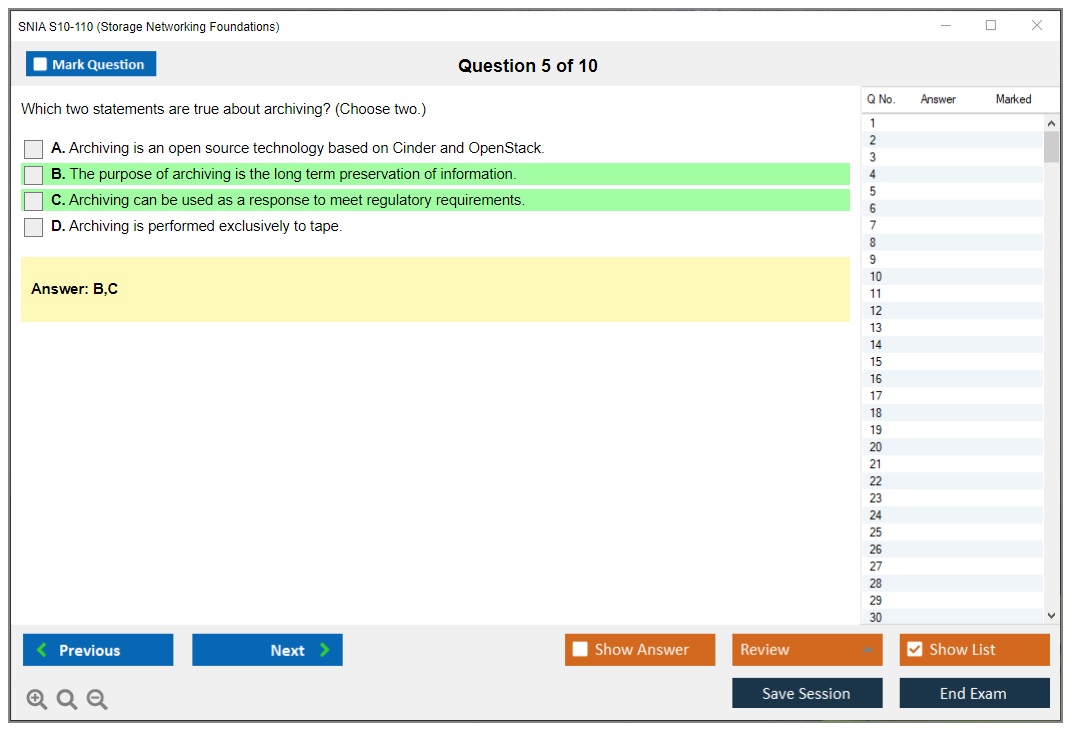The width and height of the screenshot is (1075, 735).
Task: Save the current exam session
Action: click(807, 693)
